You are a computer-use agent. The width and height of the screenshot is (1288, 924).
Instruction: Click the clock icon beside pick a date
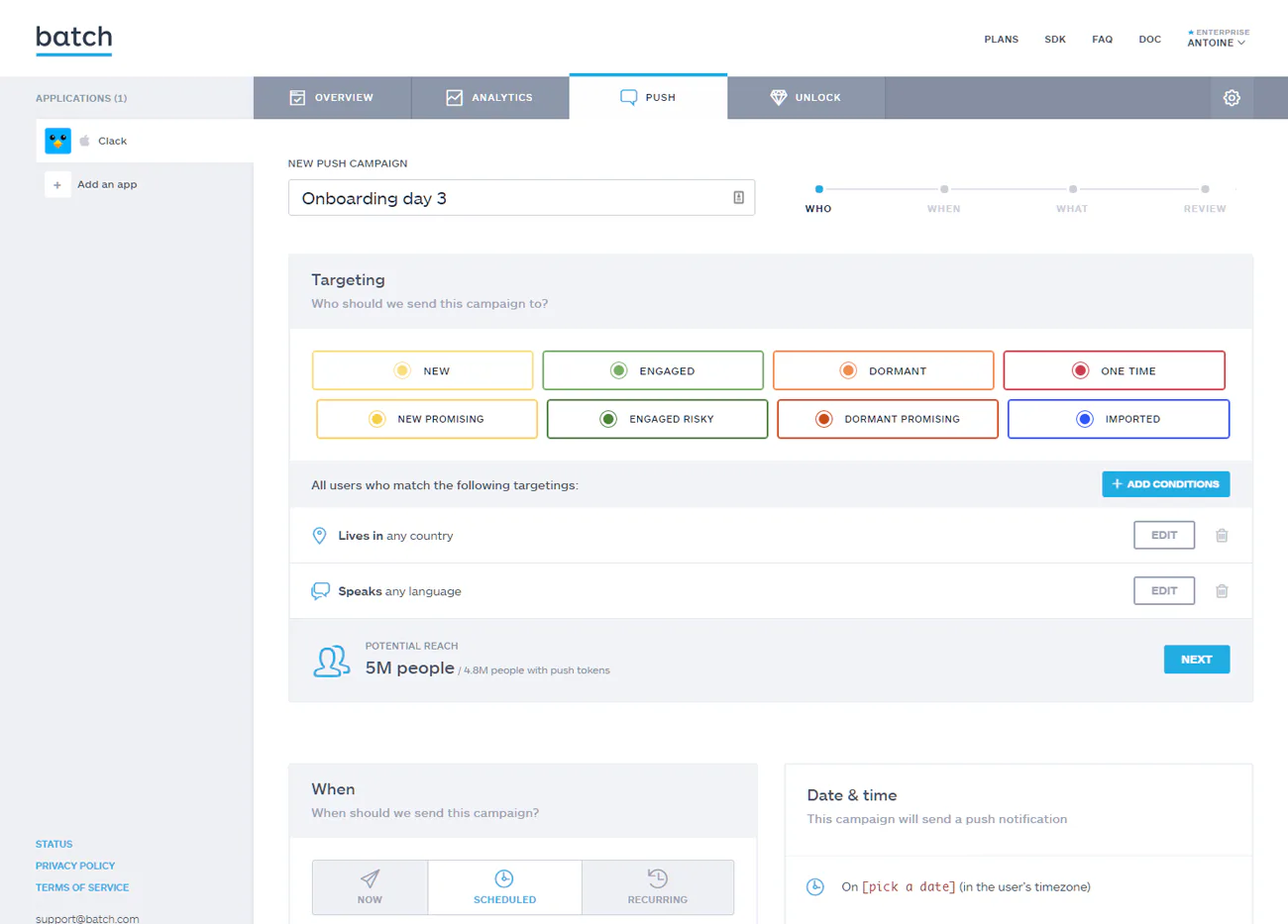[815, 886]
